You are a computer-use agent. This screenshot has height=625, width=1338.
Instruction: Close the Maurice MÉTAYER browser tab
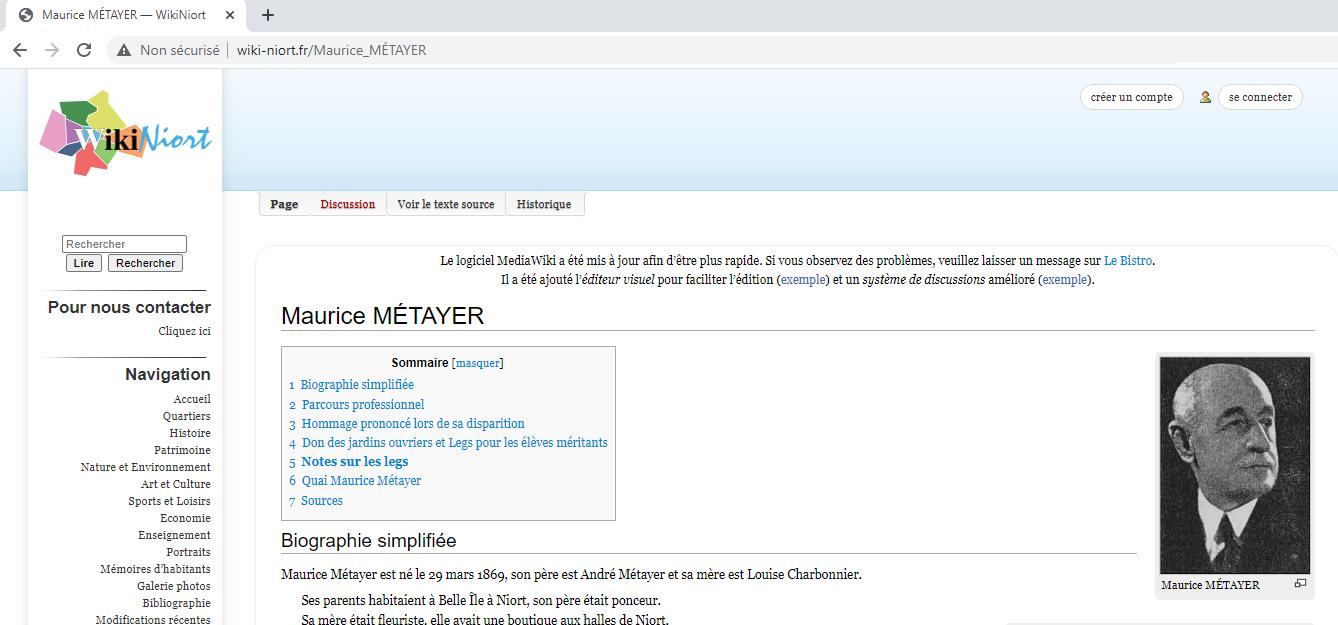point(231,15)
